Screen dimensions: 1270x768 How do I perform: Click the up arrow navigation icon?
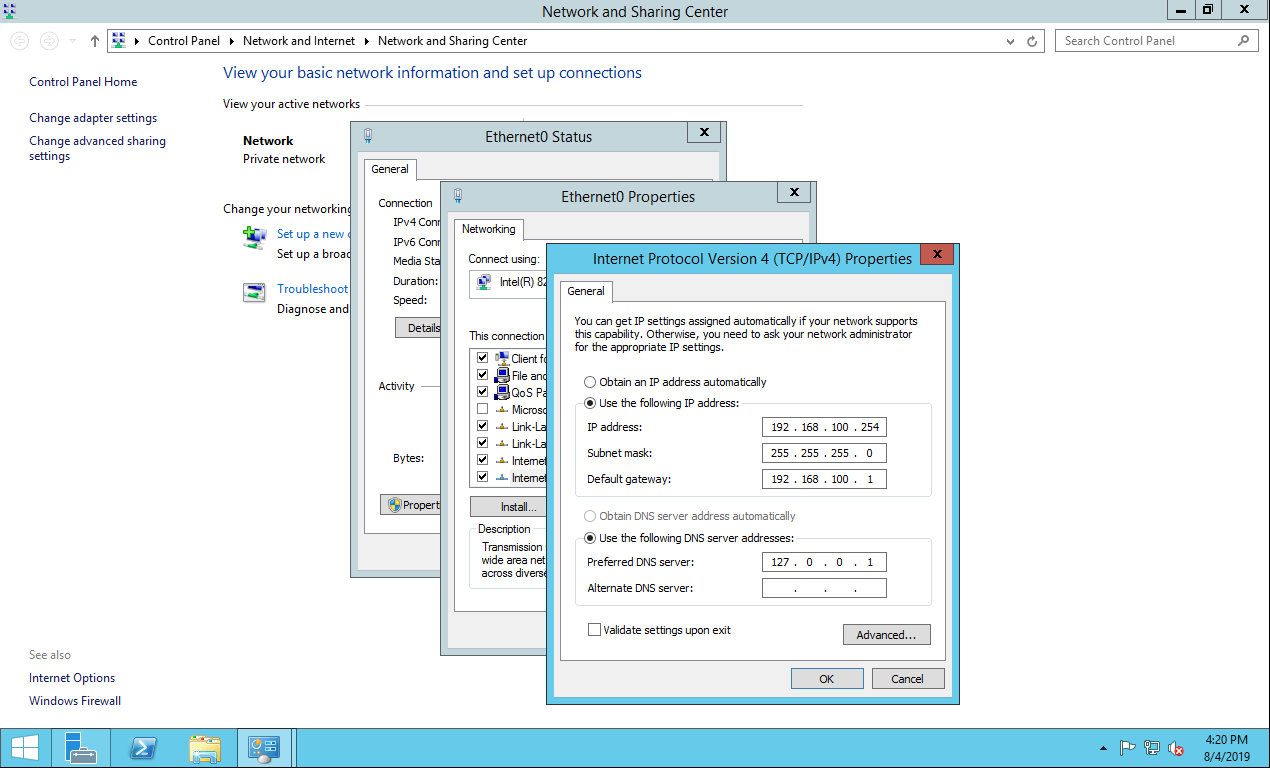pos(95,41)
